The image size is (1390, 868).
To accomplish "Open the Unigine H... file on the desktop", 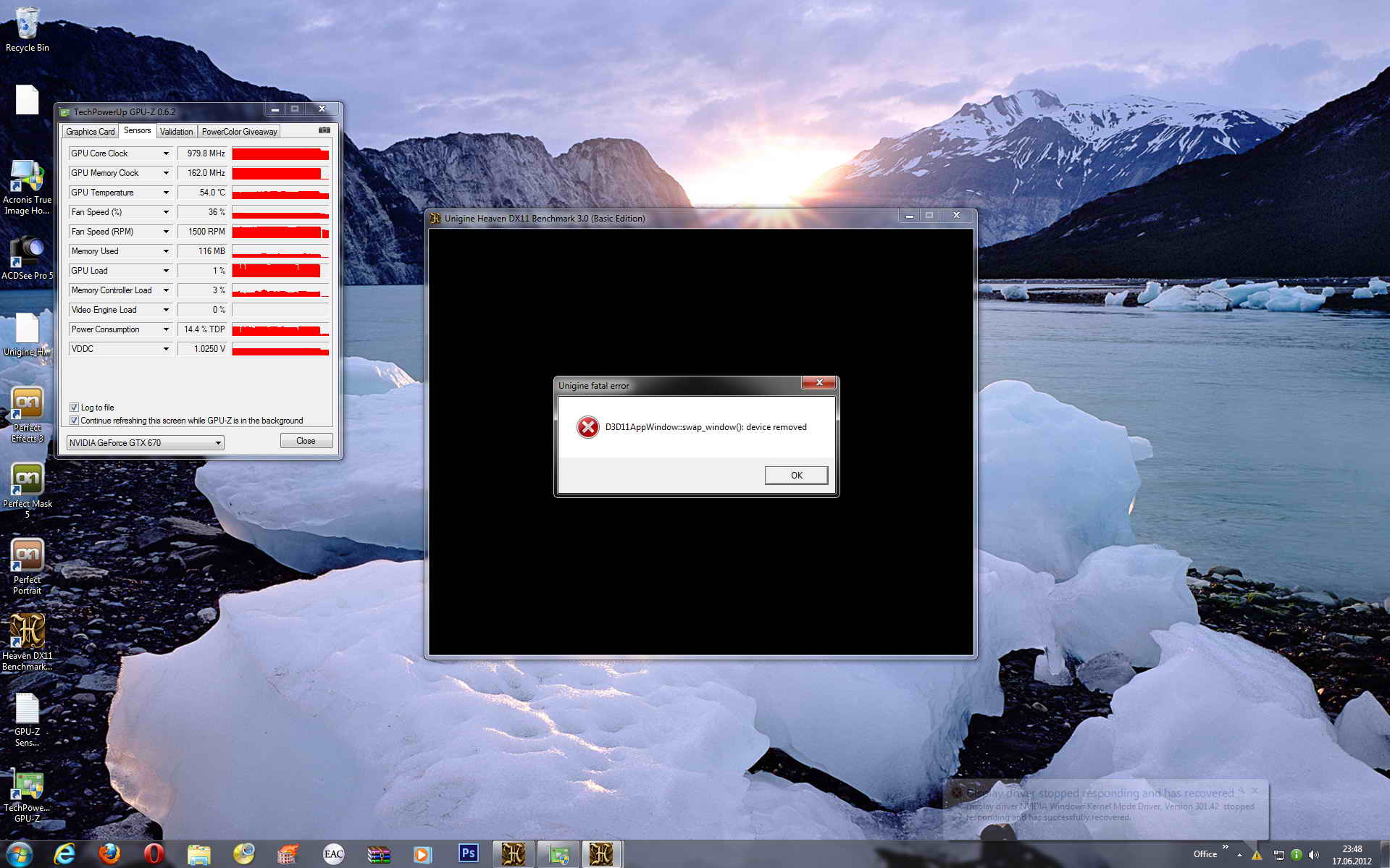I will click(x=27, y=335).
